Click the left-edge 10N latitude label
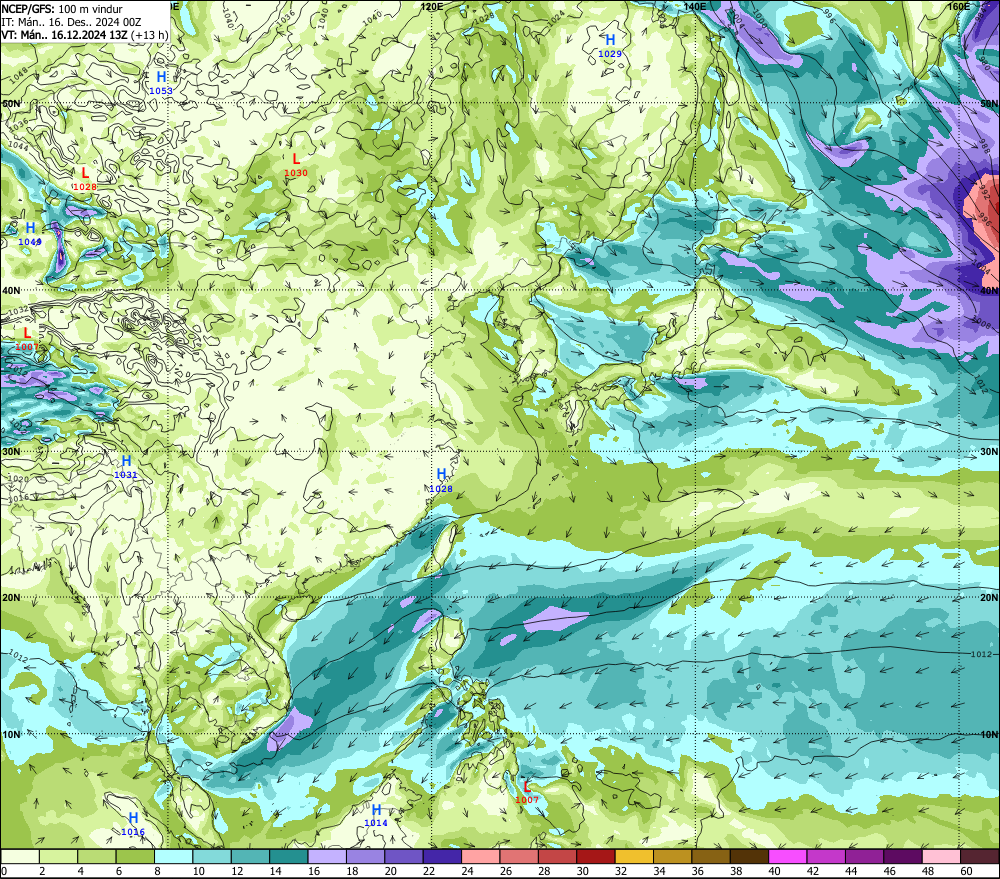Image resolution: width=1000 pixels, height=879 pixels. click(x=11, y=734)
